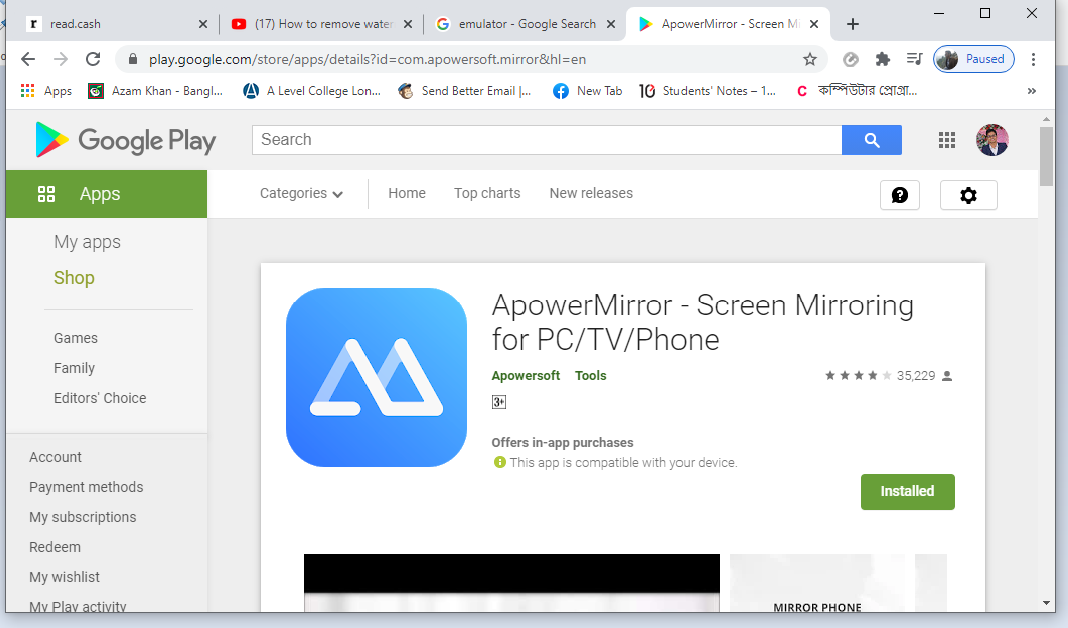
Task: Open the Extensions puzzle icon
Action: [883, 59]
